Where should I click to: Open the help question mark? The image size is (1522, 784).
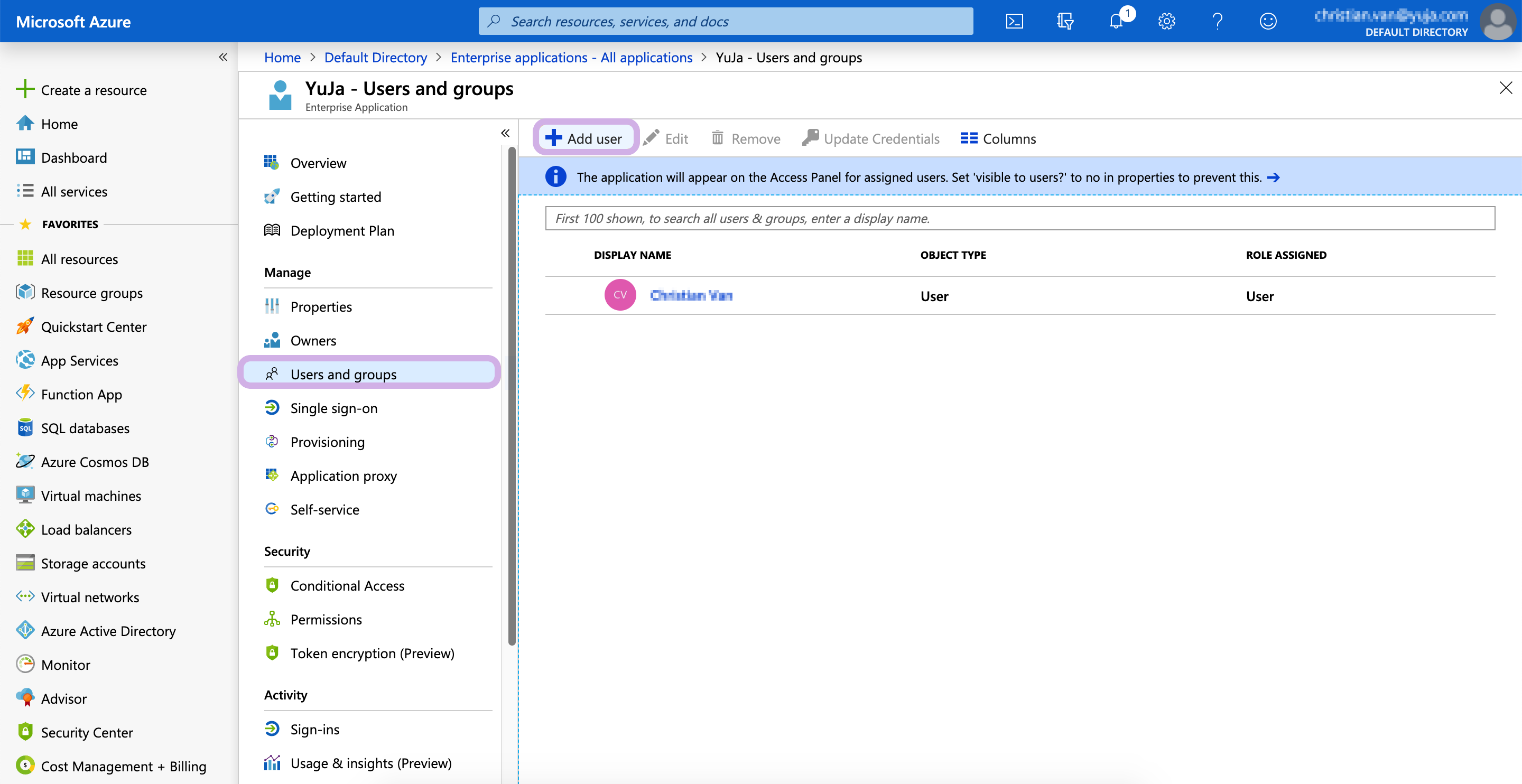click(x=1217, y=22)
